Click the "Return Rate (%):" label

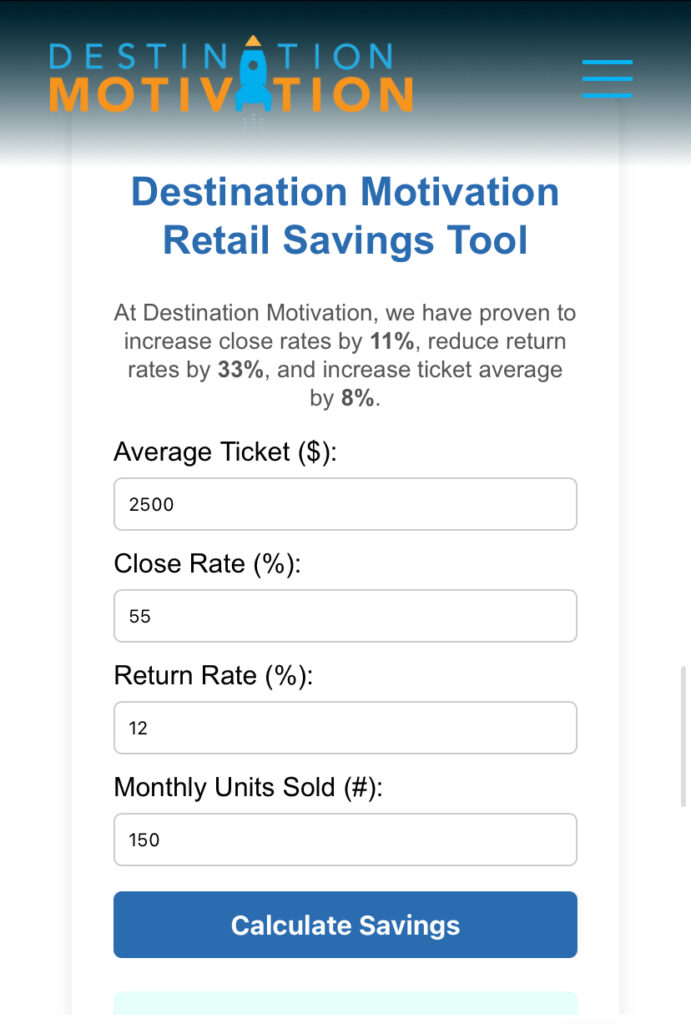pos(213,676)
